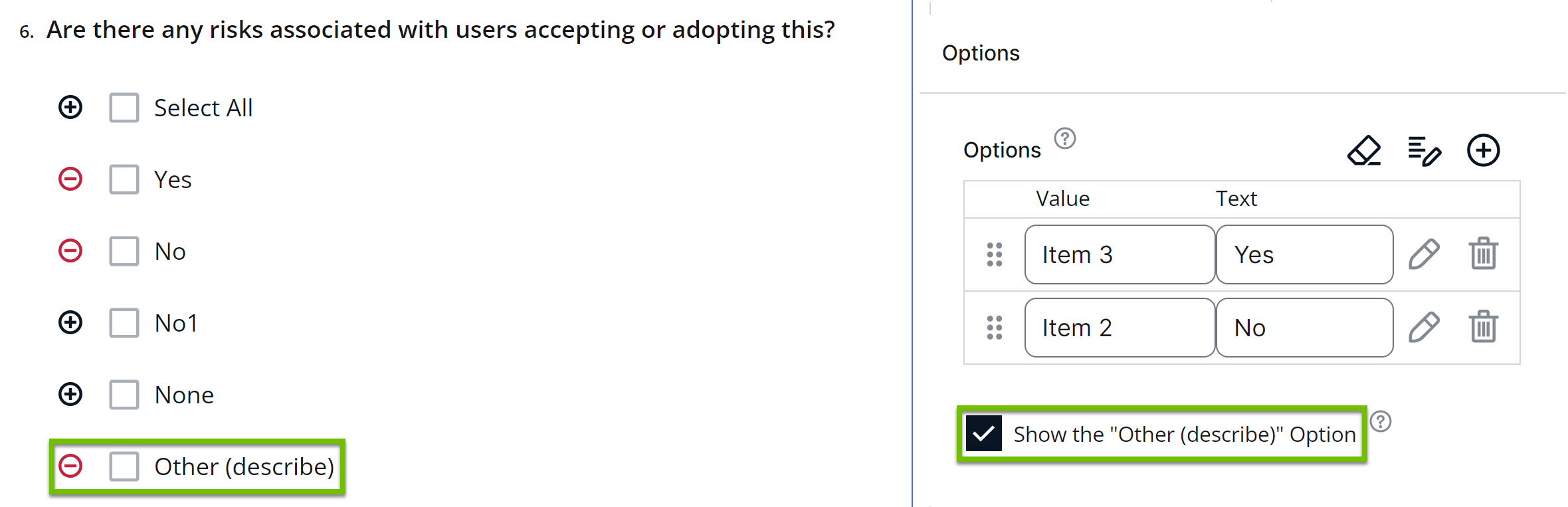Click the pencil icon beside "Item 2" row
Viewport: 1568px width, 507px height.
point(1424,327)
